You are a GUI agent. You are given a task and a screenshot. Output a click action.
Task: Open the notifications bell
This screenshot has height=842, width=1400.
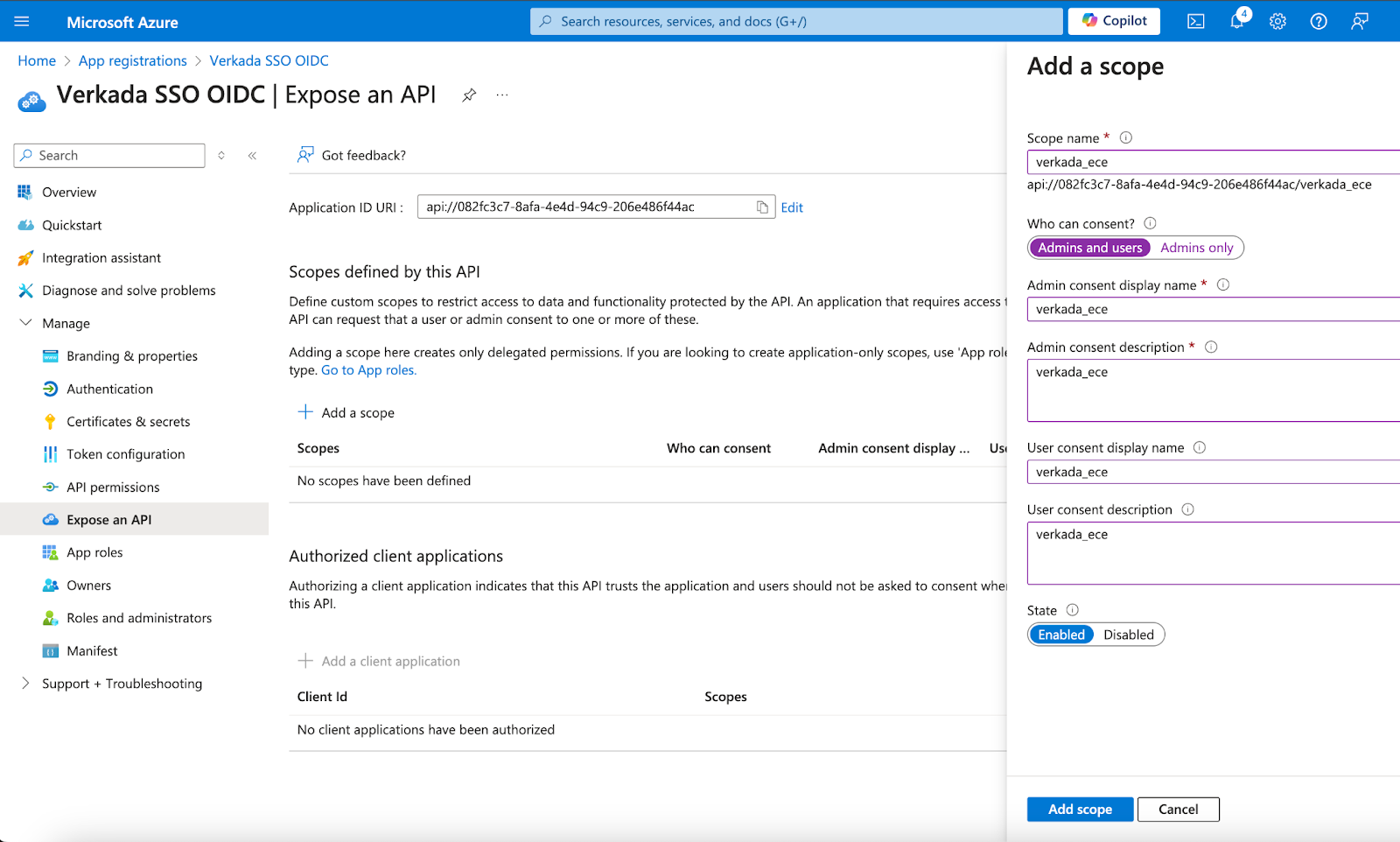1236,22
